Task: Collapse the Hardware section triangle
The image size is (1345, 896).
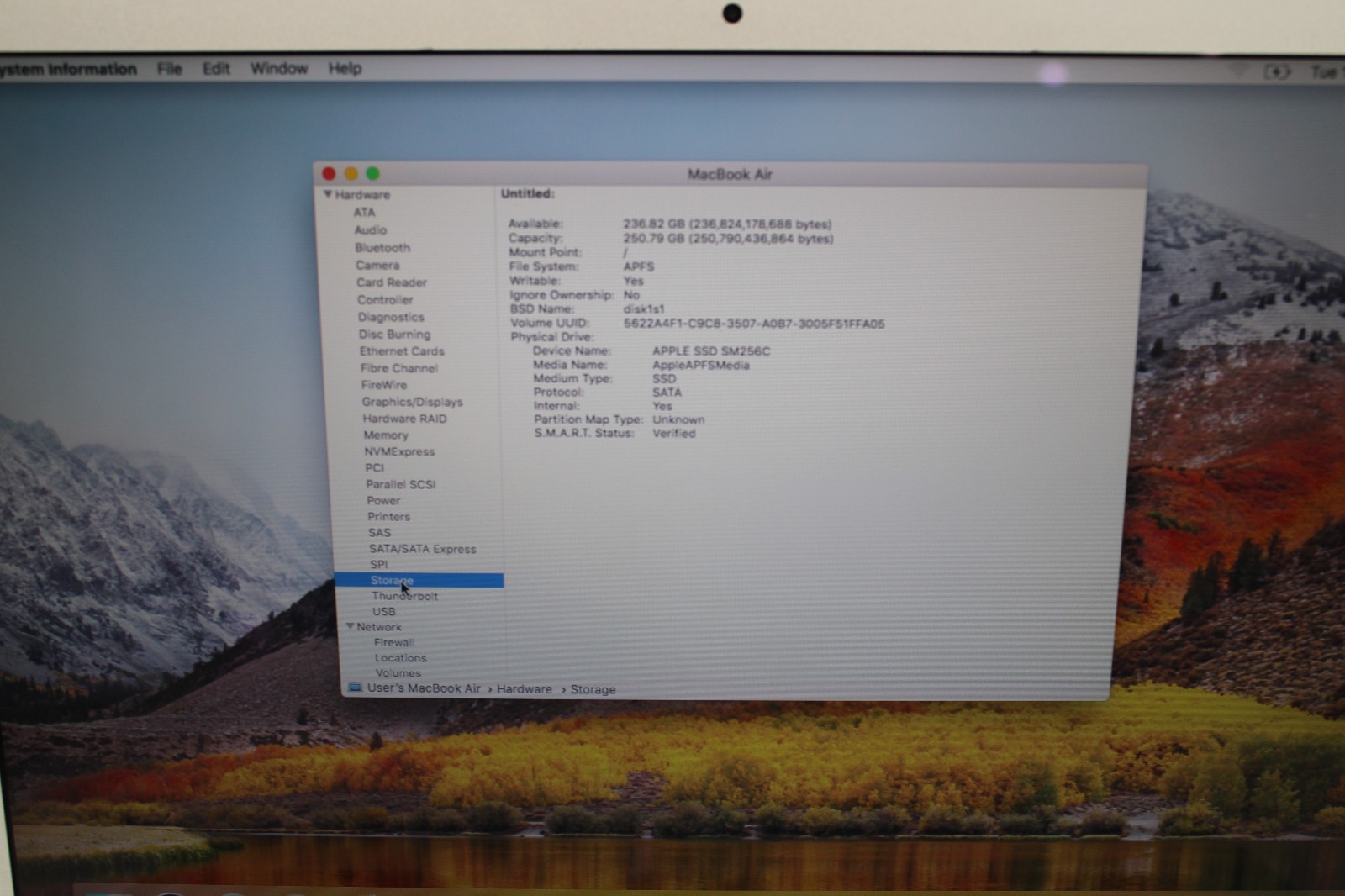Action: 328,194
